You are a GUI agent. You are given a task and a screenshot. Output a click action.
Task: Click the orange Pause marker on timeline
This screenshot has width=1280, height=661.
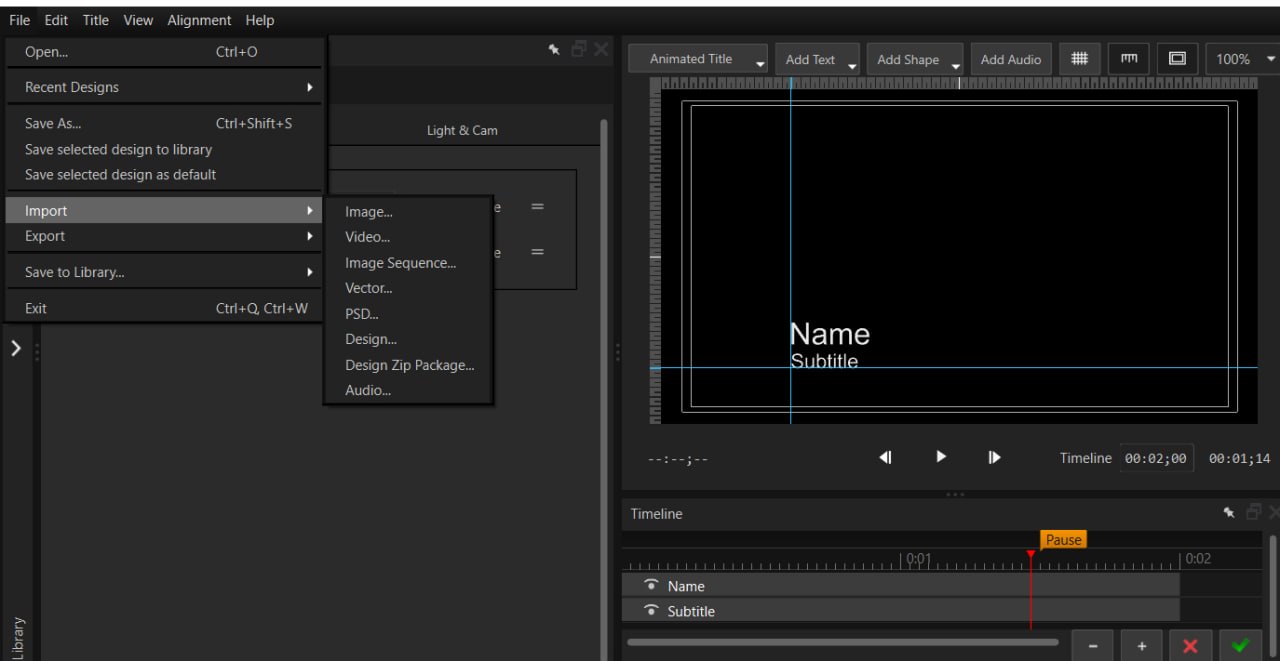[x=1063, y=539]
